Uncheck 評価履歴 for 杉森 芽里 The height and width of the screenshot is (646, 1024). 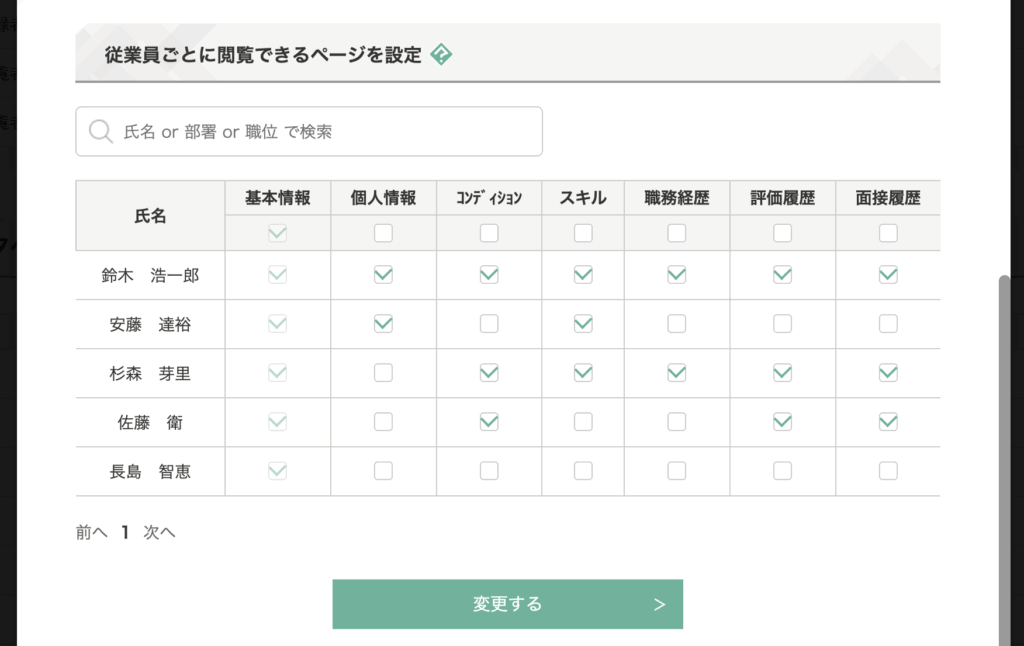(x=782, y=373)
